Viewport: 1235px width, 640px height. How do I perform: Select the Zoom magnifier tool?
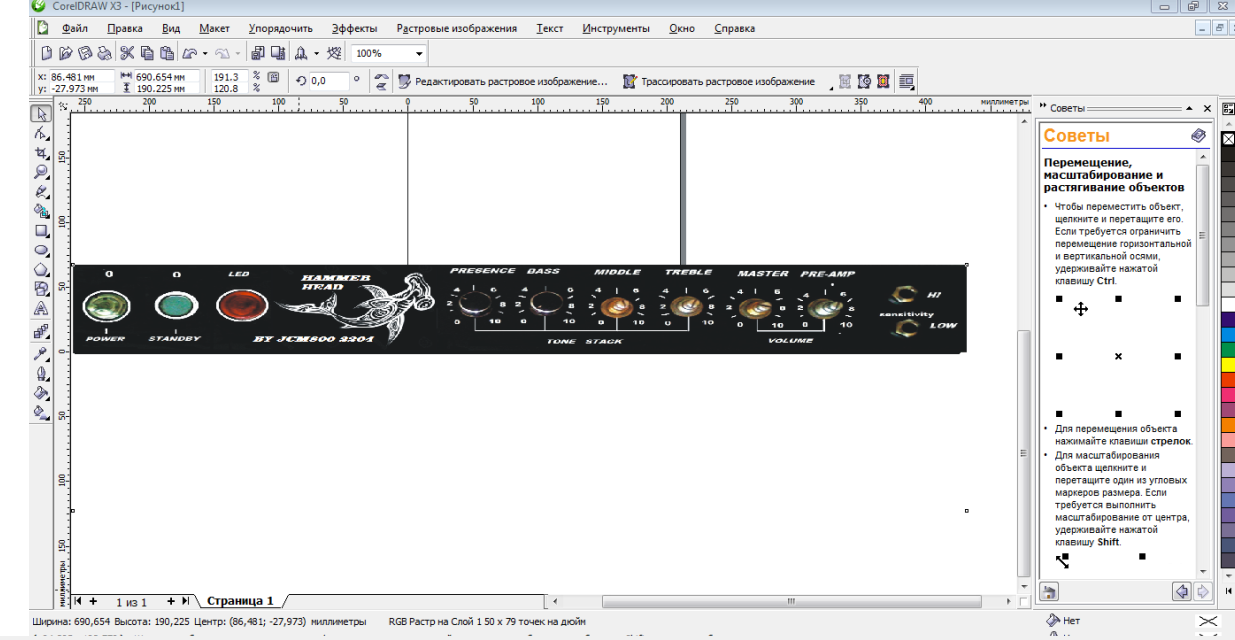pos(41,172)
